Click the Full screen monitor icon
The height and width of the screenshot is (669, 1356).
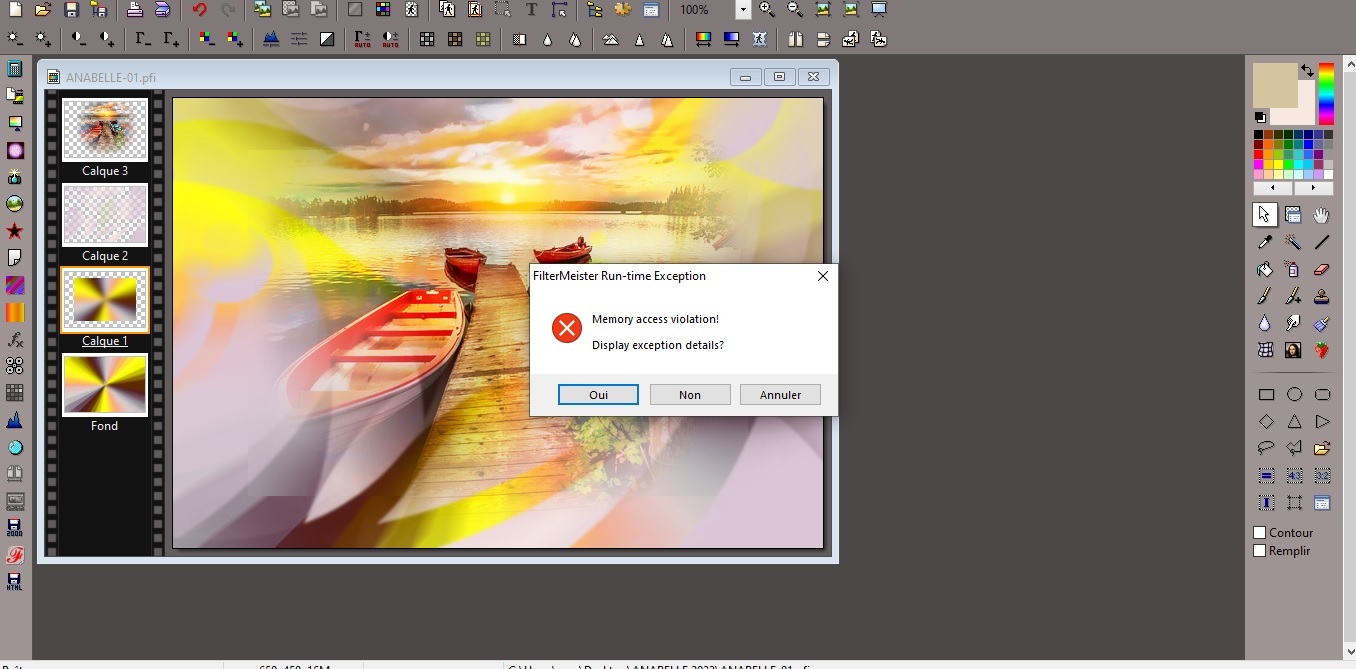tap(879, 10)
